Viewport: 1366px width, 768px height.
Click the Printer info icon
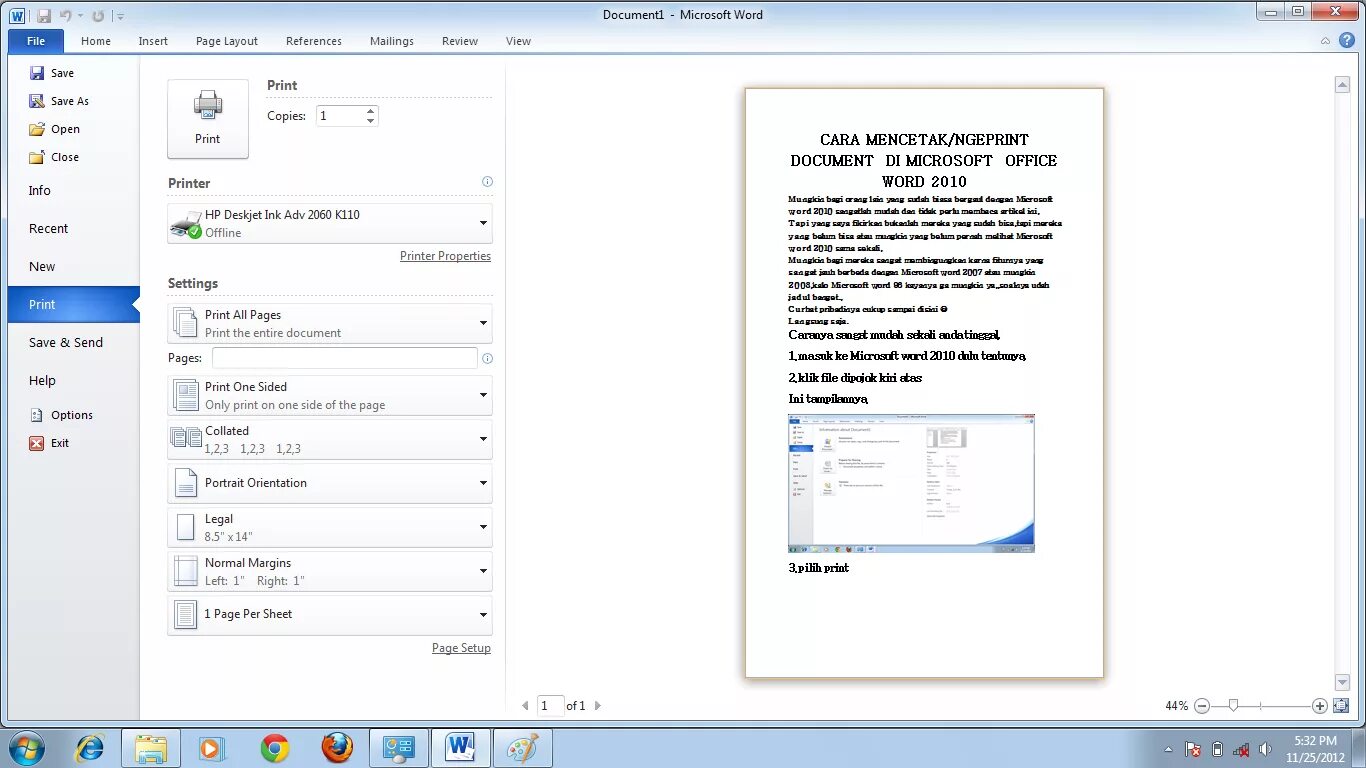(x=487, y=182)
